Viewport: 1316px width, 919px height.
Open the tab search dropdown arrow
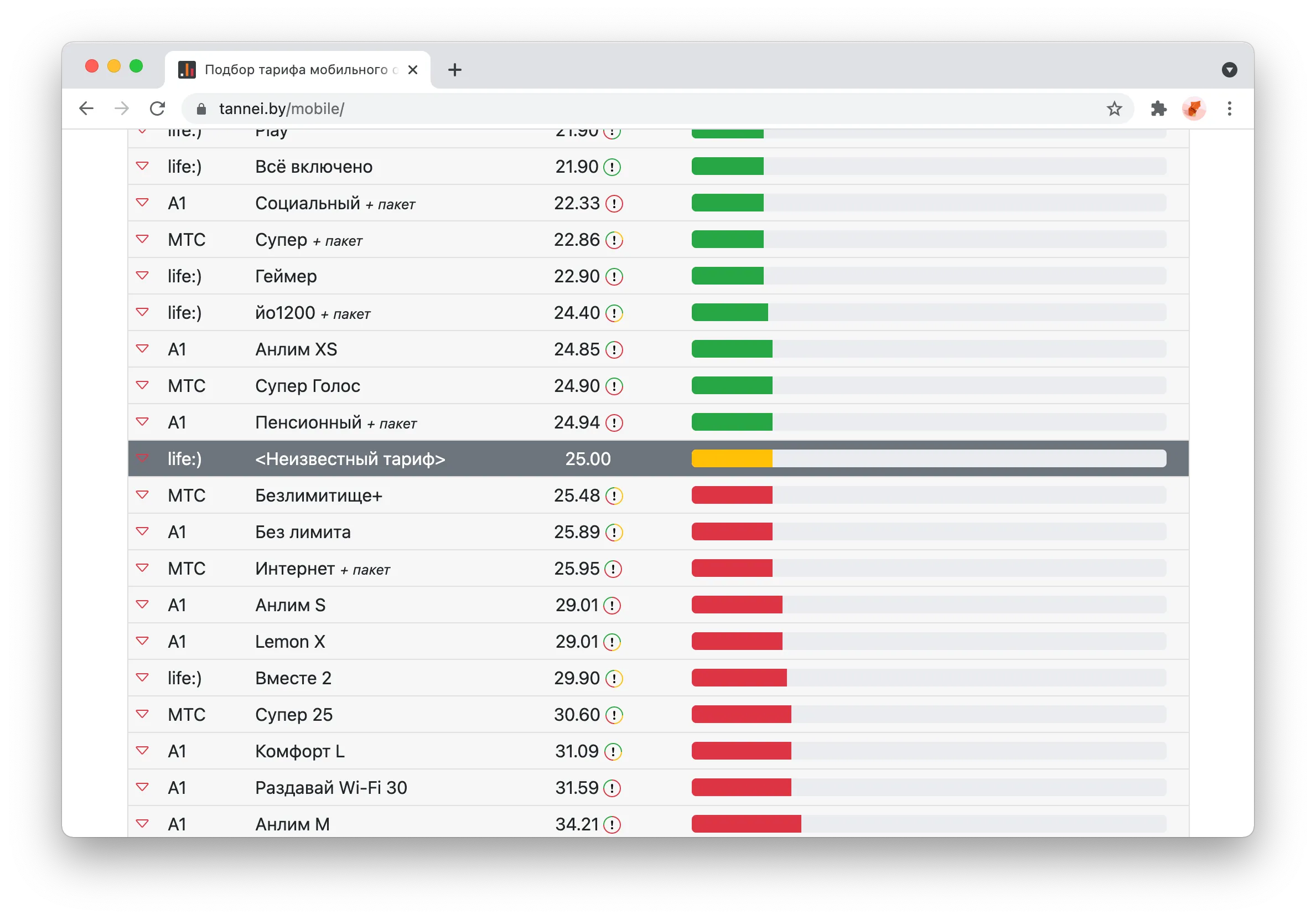click(1229, 70)
